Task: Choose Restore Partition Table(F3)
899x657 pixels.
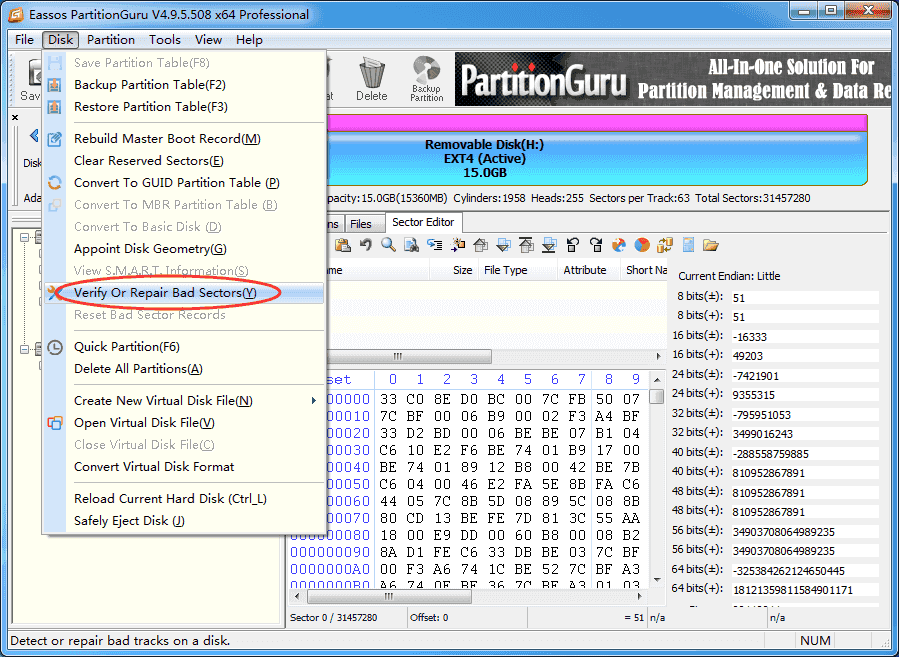Action: 184,107
